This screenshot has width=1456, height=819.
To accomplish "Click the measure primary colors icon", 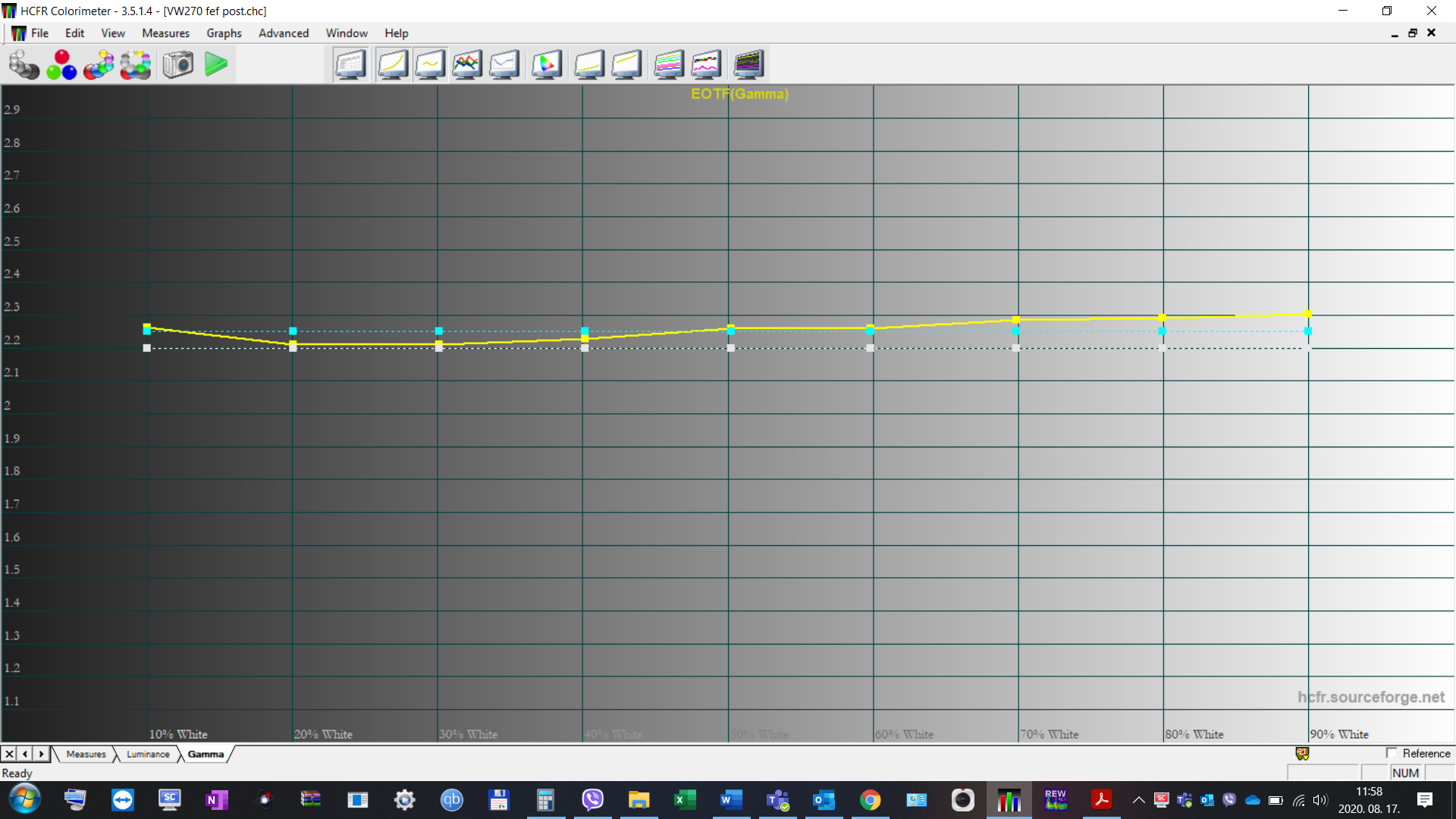I will (x=61, y=64).
